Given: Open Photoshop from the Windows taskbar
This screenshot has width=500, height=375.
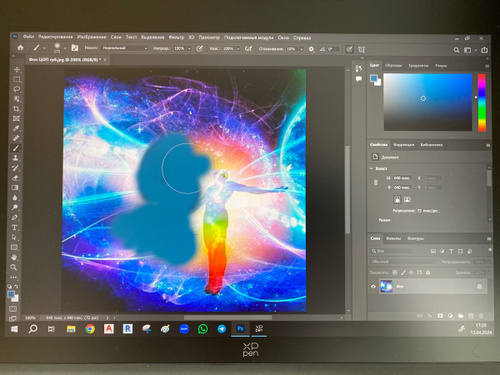Looking at the screenshot, I should pyautogui.click(x=240, y=329).
